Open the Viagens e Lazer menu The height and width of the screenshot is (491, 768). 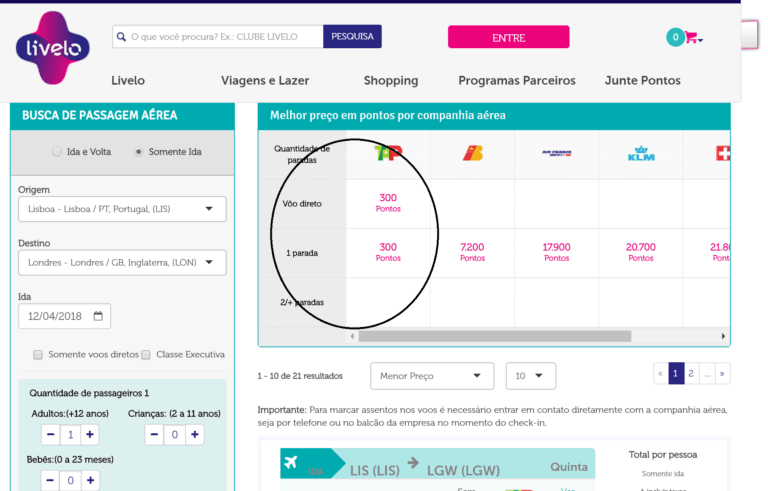click(x=265, y=80)
